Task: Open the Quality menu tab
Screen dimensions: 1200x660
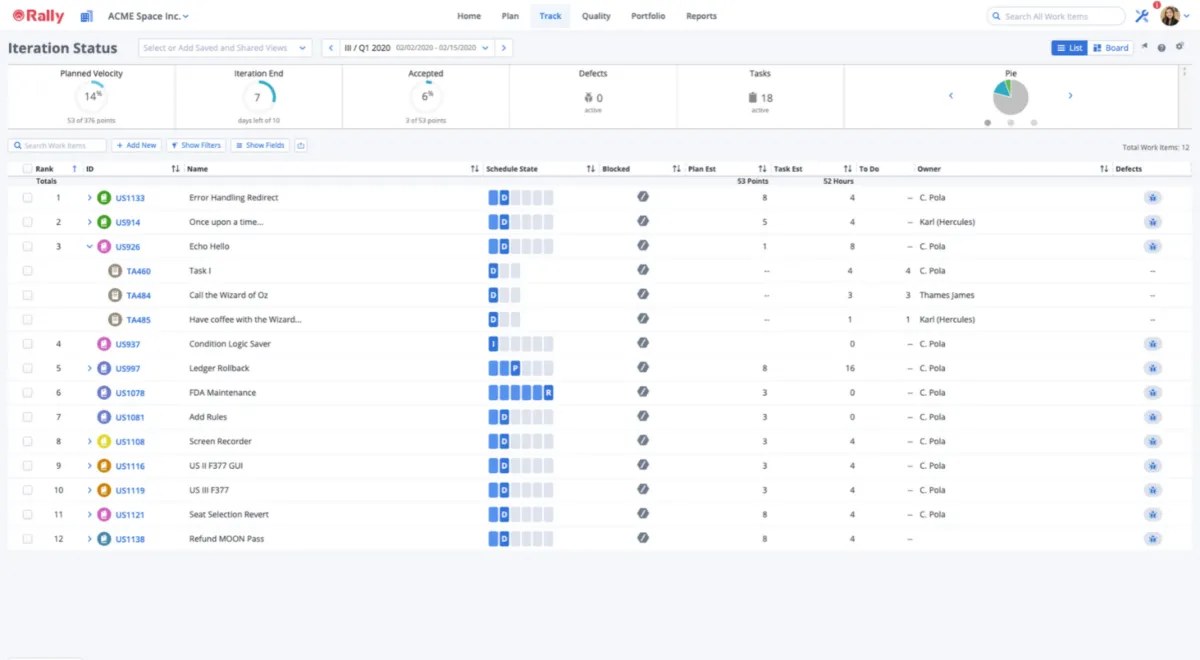Action: click(596, 16)
